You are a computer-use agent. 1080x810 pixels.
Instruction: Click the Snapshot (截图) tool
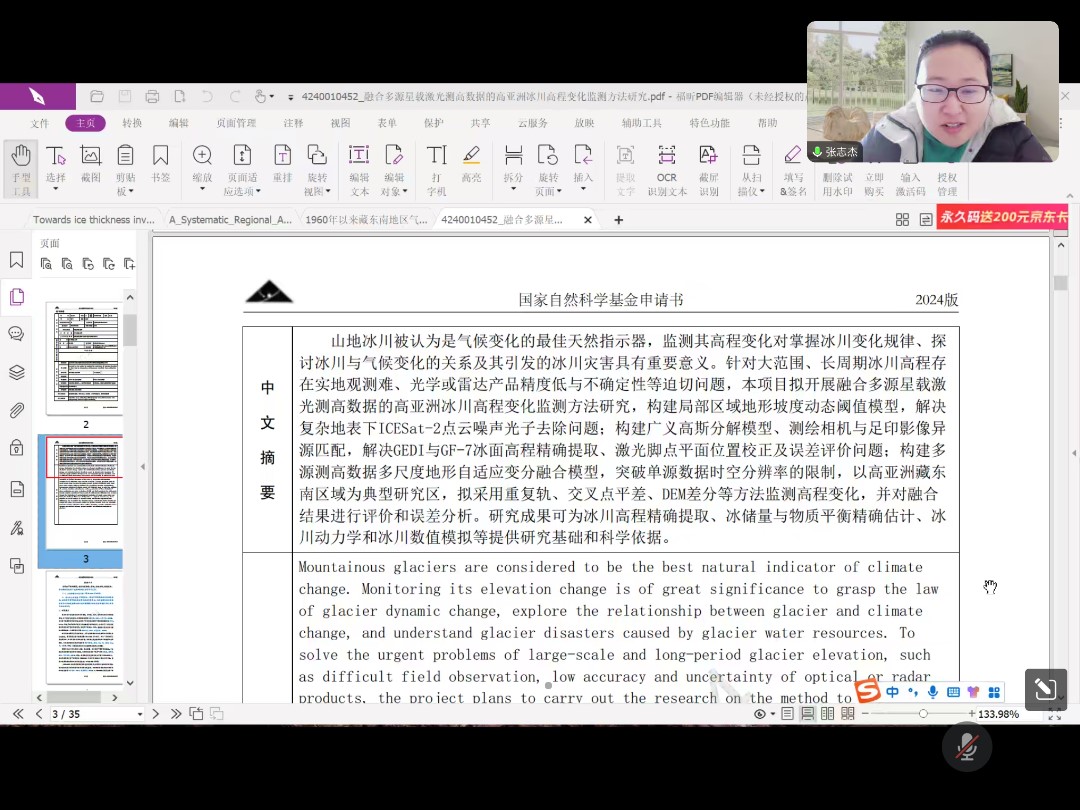pos(91,163)
